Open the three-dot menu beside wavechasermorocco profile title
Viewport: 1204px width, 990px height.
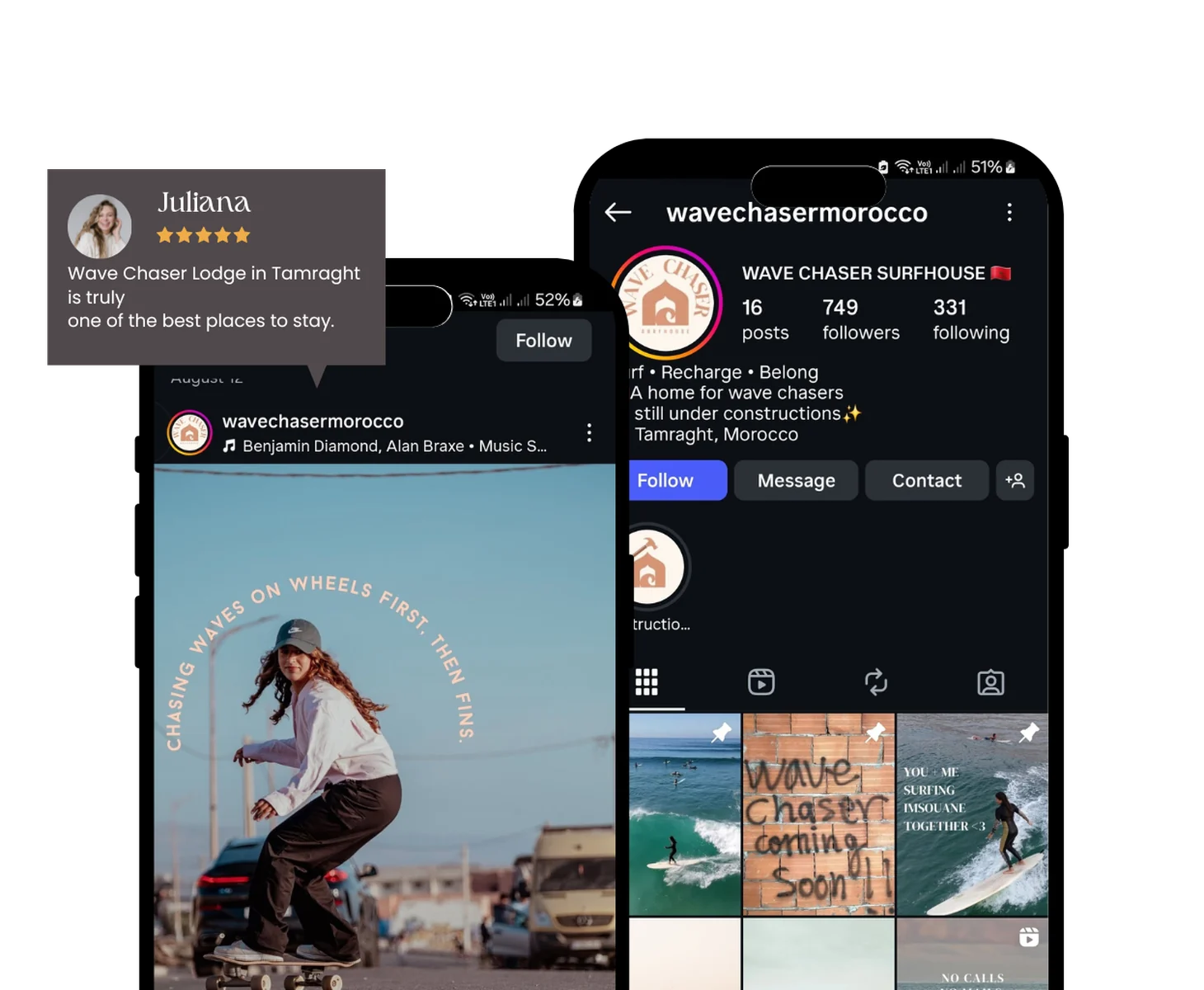(1009, 213)
